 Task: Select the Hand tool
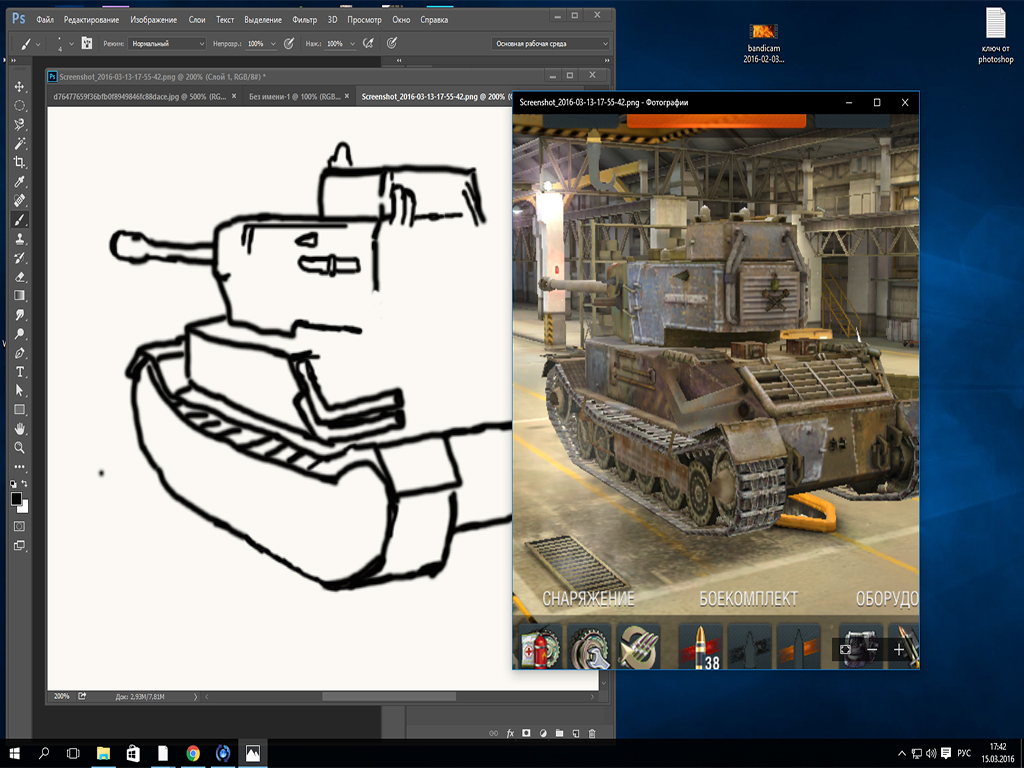pos(19,428)
